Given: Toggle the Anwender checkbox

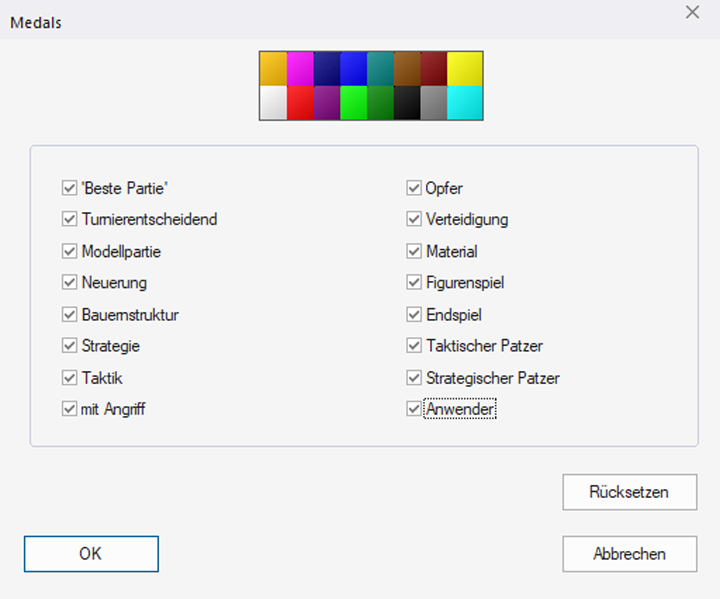Looking at the screenshot, I should click(413, 409).
